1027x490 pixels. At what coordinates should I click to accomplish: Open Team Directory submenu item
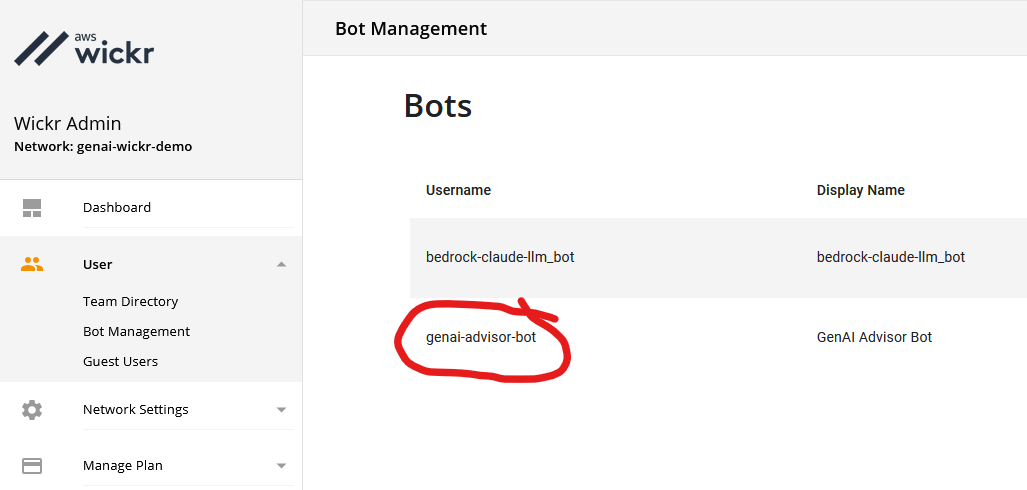130,301
